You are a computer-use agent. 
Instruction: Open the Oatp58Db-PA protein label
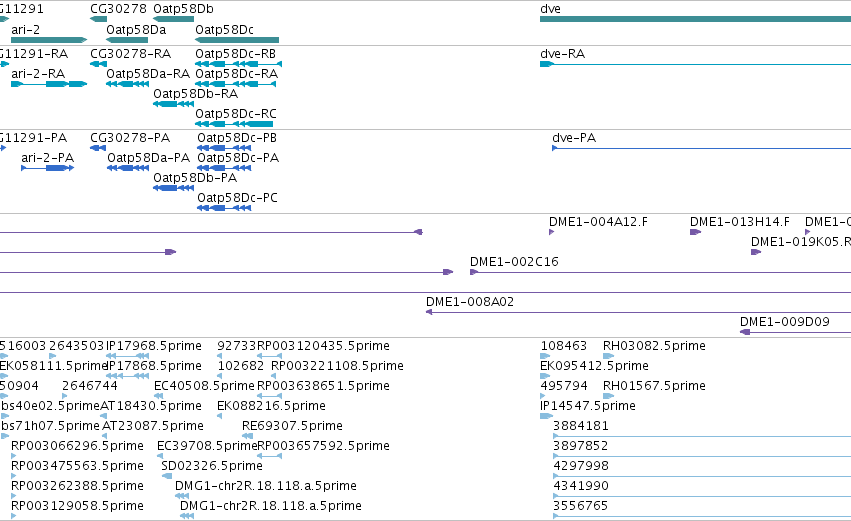click(195, 177)
